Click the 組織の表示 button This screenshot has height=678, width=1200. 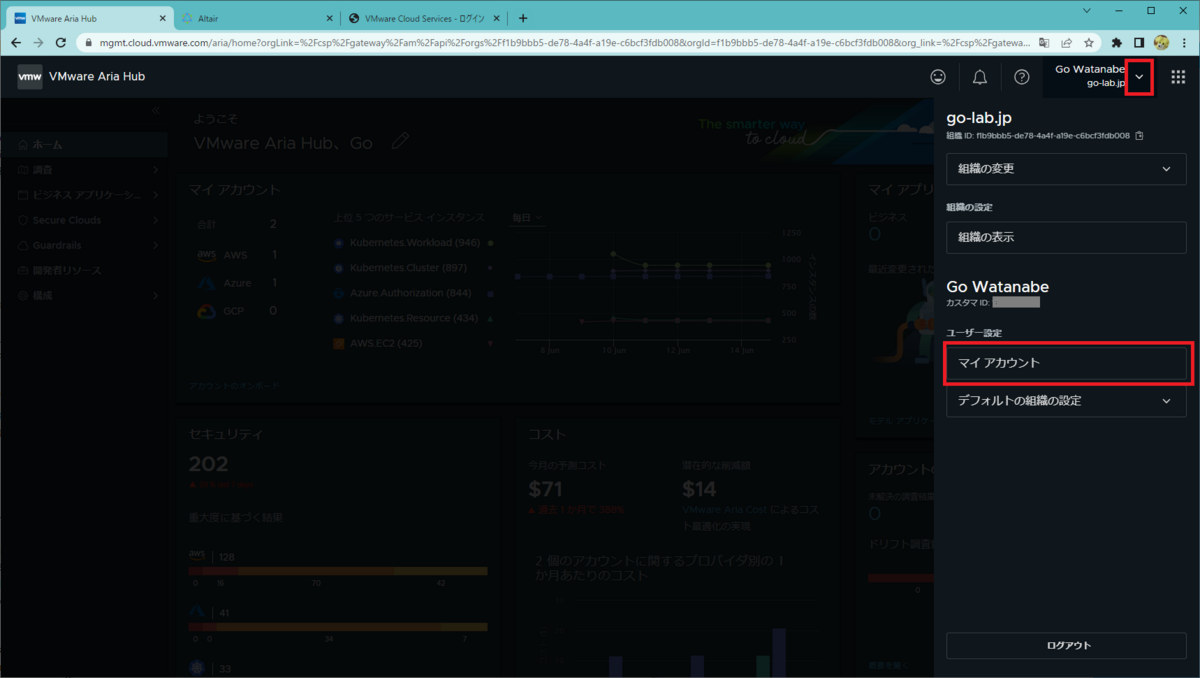[1066, 238]
